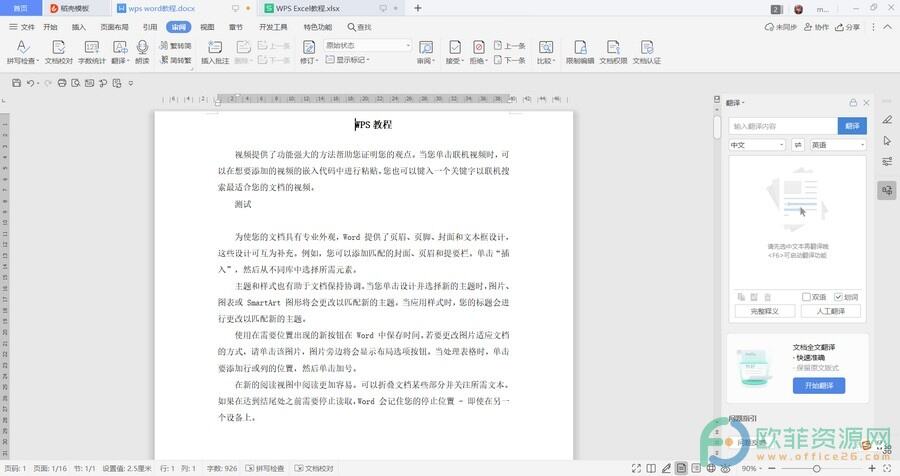Undo the last action
This screenshot has width=900, height=476.
30,83
